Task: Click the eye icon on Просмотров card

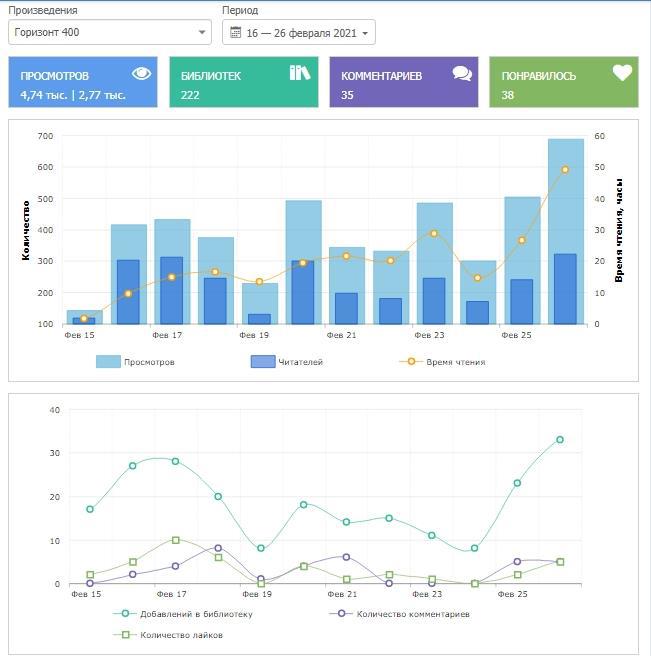Action: (141, 73)
